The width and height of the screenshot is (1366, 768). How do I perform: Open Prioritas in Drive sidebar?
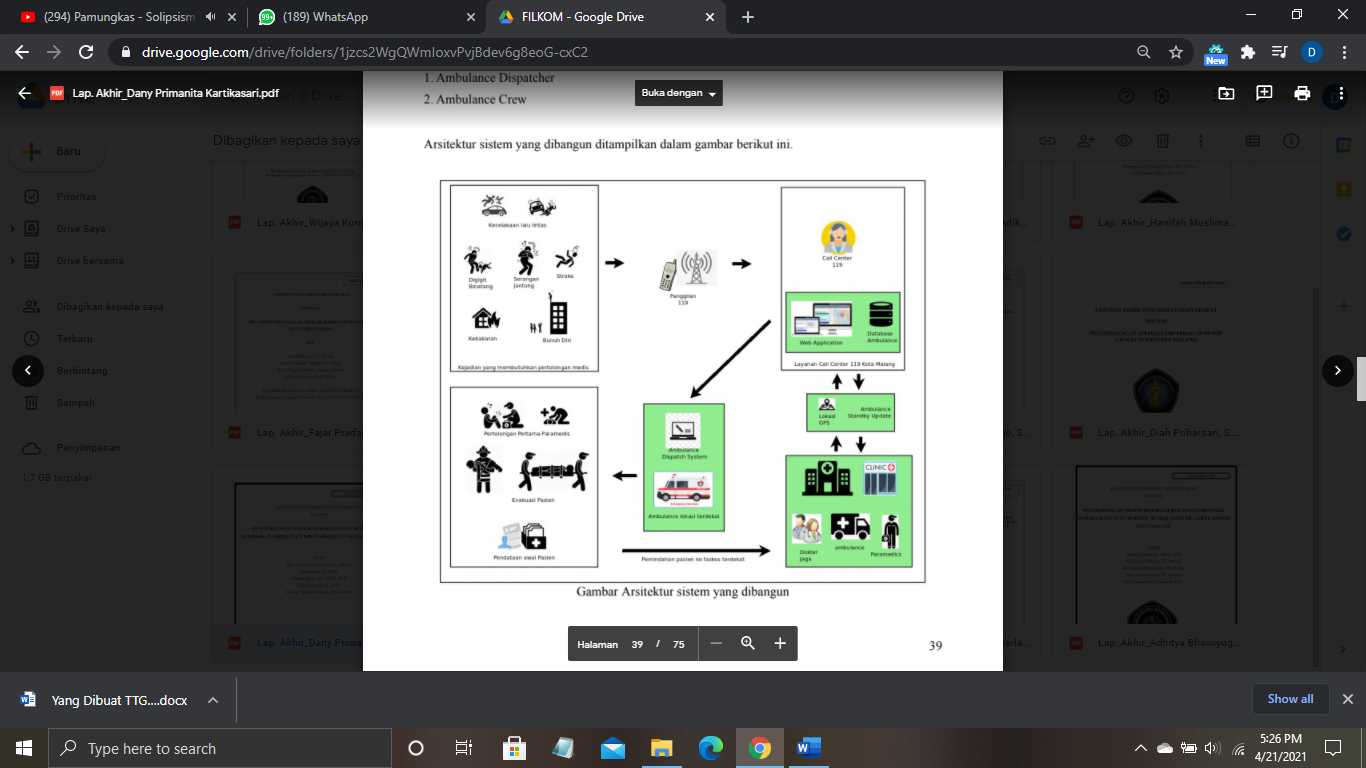(x=76, y=197)
